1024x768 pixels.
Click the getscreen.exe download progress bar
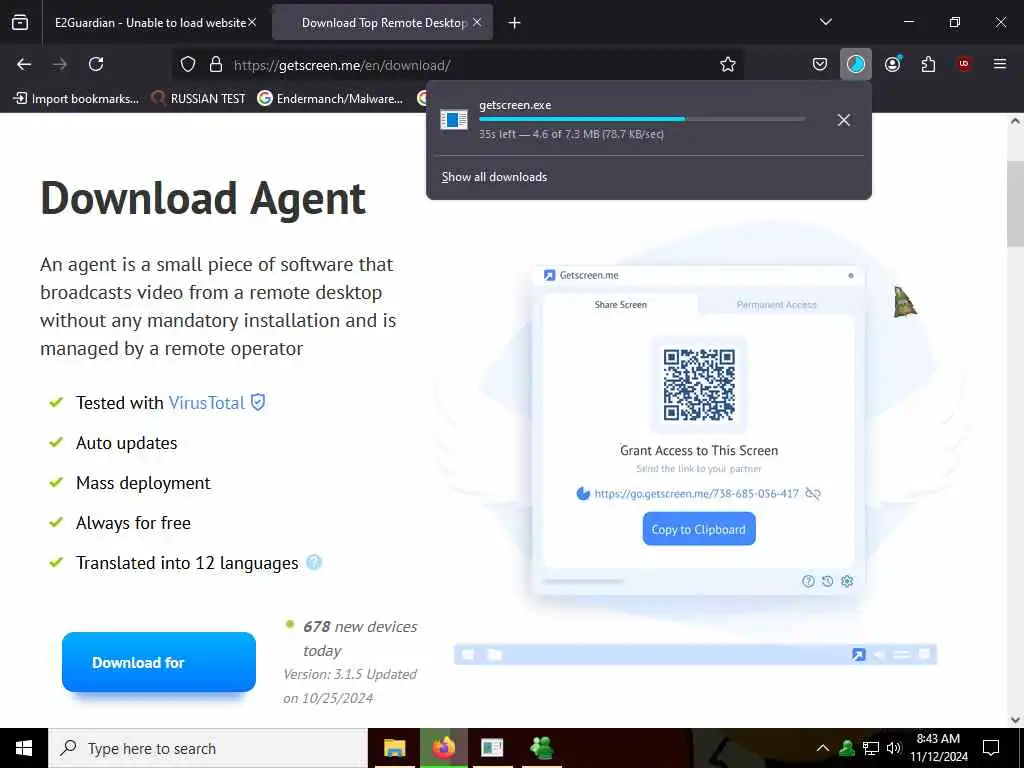coord(642,119)
